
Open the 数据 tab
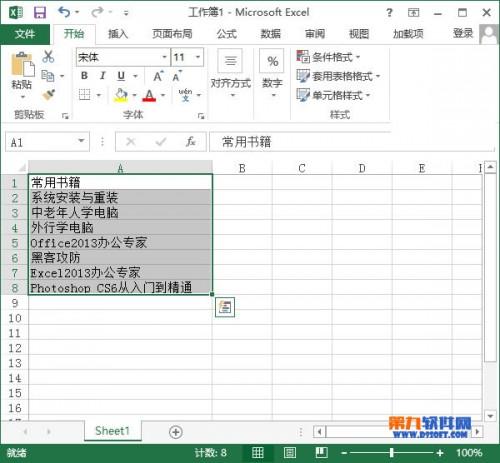point(270,34)
